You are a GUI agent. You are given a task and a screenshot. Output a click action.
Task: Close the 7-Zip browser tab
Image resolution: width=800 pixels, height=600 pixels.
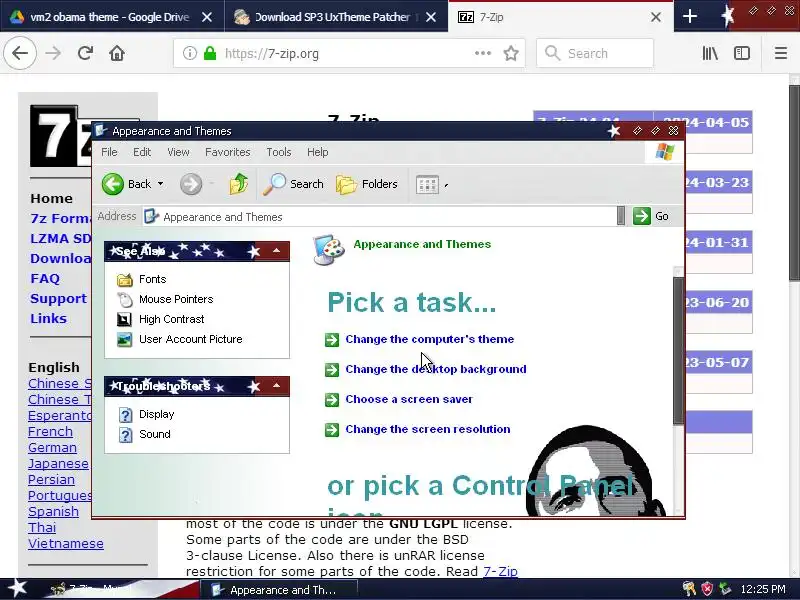pyautogui.click(x=656, y=17)
